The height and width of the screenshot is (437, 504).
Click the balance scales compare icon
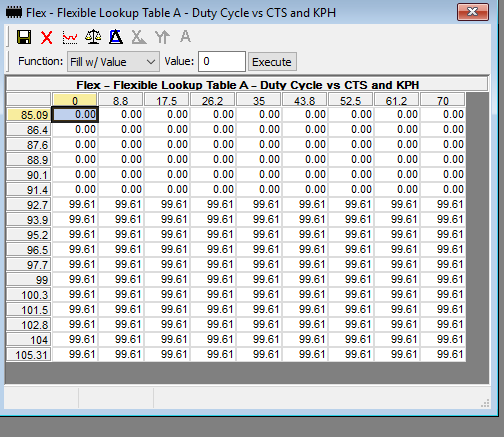coord(93,37)
